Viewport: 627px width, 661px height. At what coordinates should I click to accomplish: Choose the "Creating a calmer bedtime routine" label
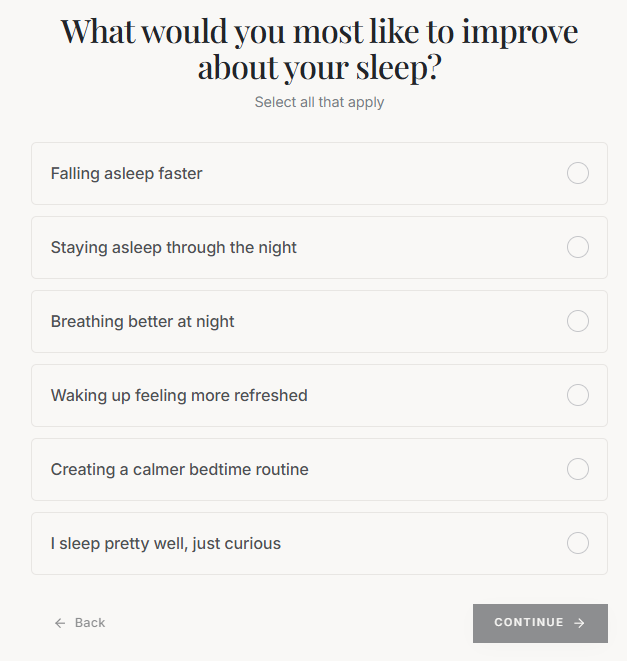(179, 470)
